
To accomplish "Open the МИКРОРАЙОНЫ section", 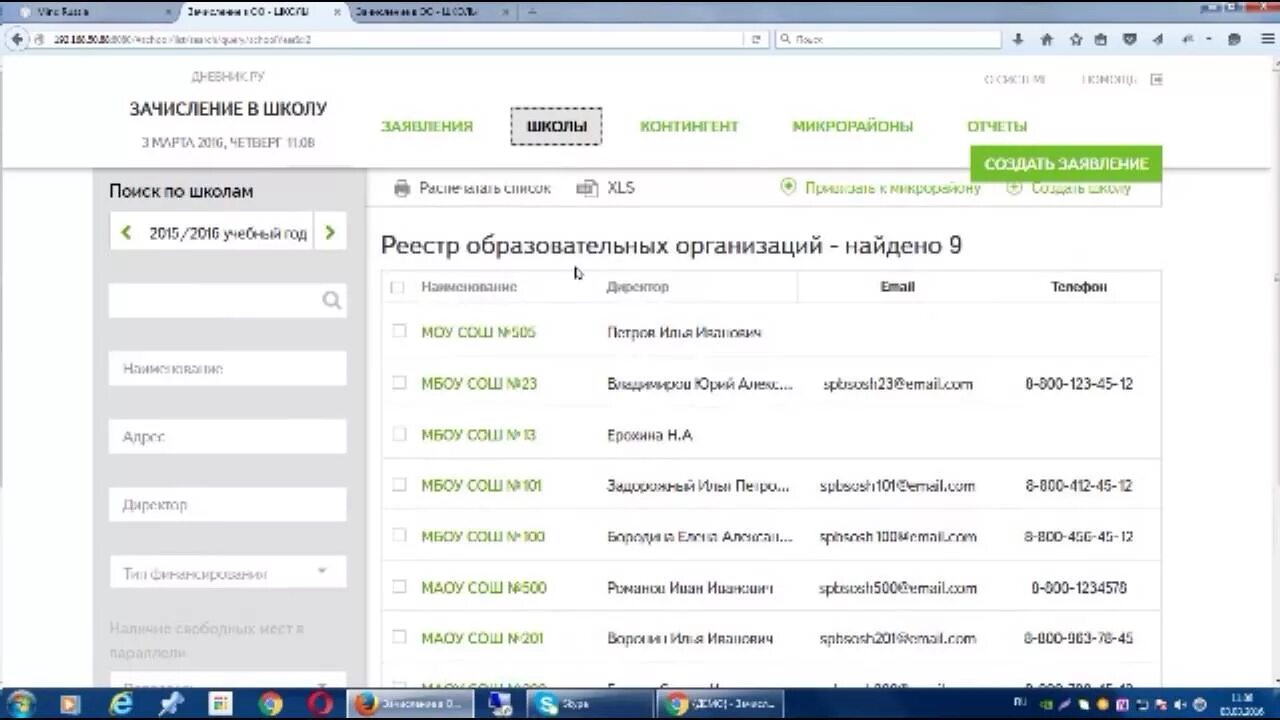I will (852, 126).
